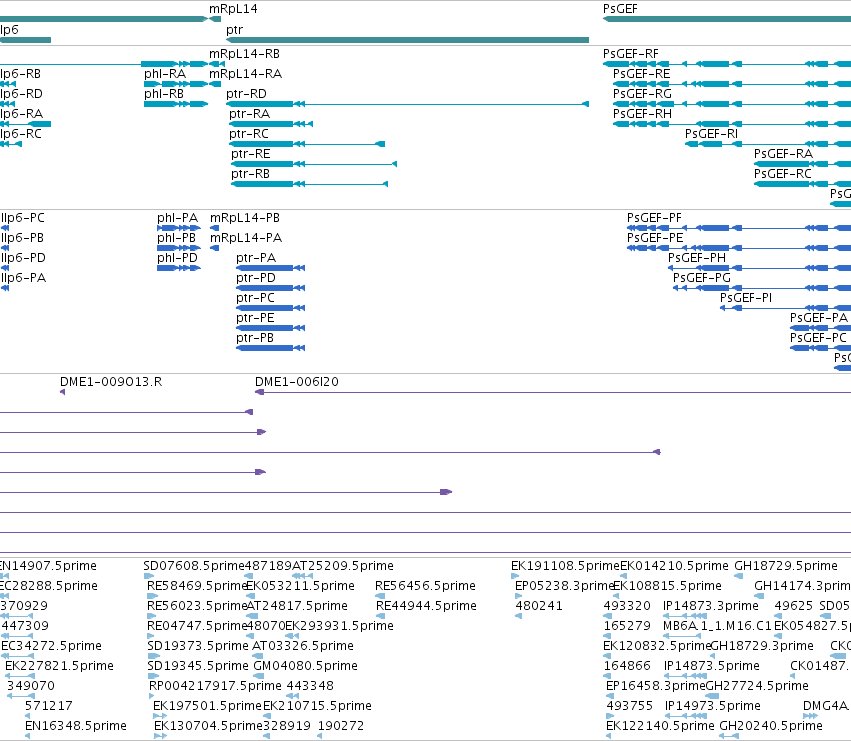The height and width of the screenshot is (741, 851).
Task: Click the EK191108.5prime EST label
Action: 566,567
